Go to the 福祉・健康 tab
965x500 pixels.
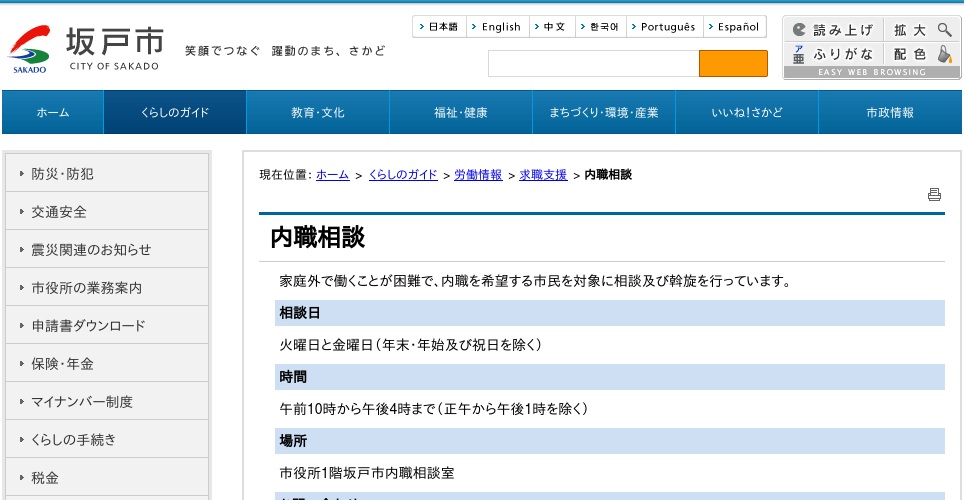[x=461, y=113]
